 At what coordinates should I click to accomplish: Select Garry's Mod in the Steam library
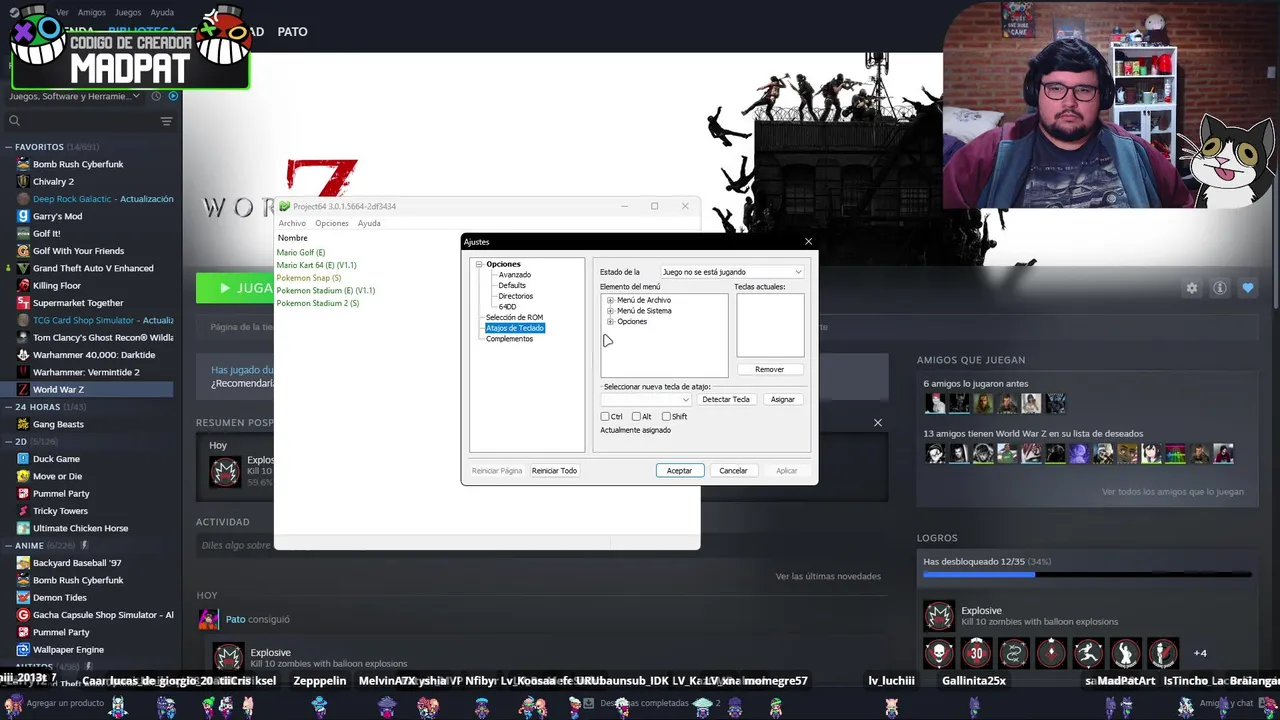click(57, 216)
